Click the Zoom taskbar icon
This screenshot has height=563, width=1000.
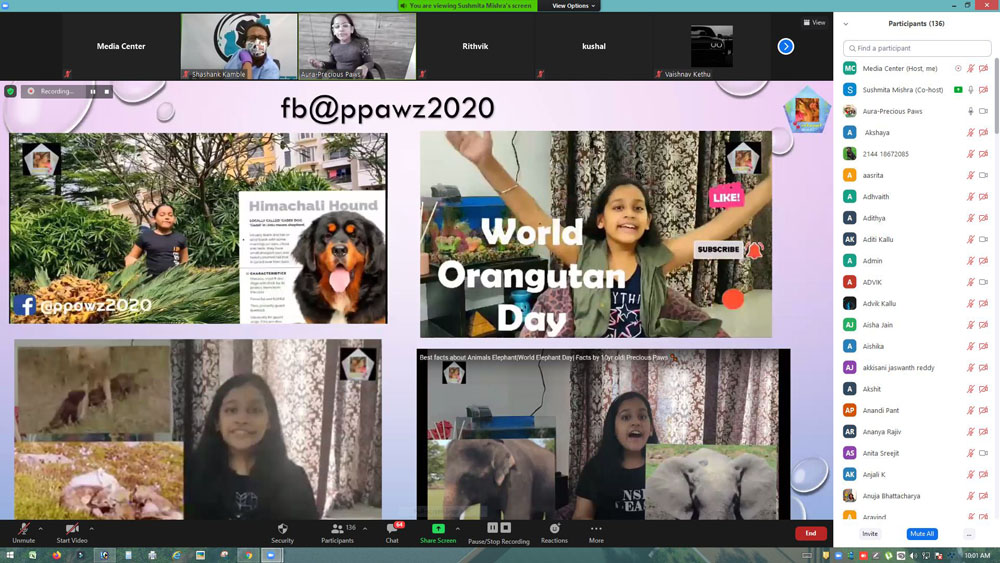[271, 555]
